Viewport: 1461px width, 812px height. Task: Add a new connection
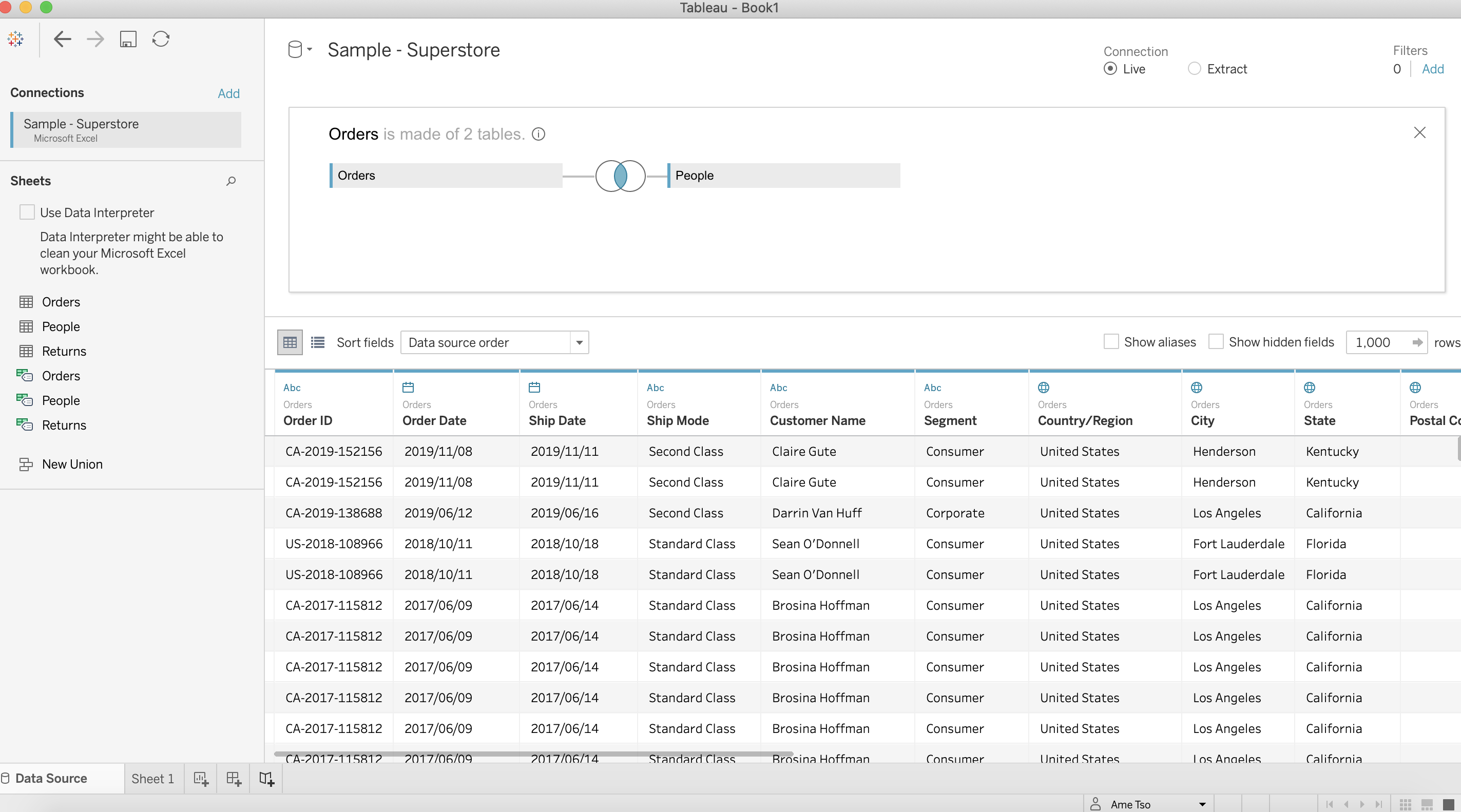[x=228, y=93]
